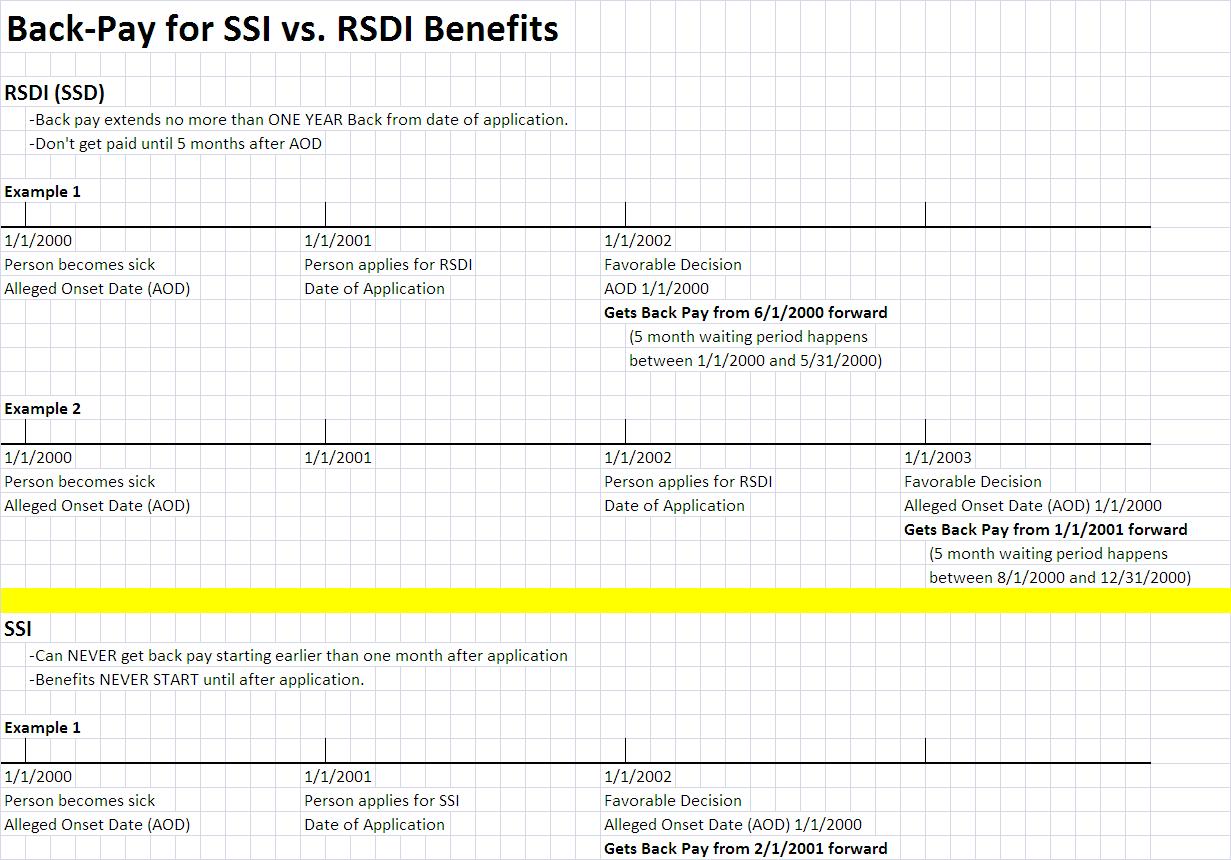The image size is (1231, 860).
Task: Select 'Gets Back Pay from 1/1/2001 forward'
Action: coord(1046,529)
